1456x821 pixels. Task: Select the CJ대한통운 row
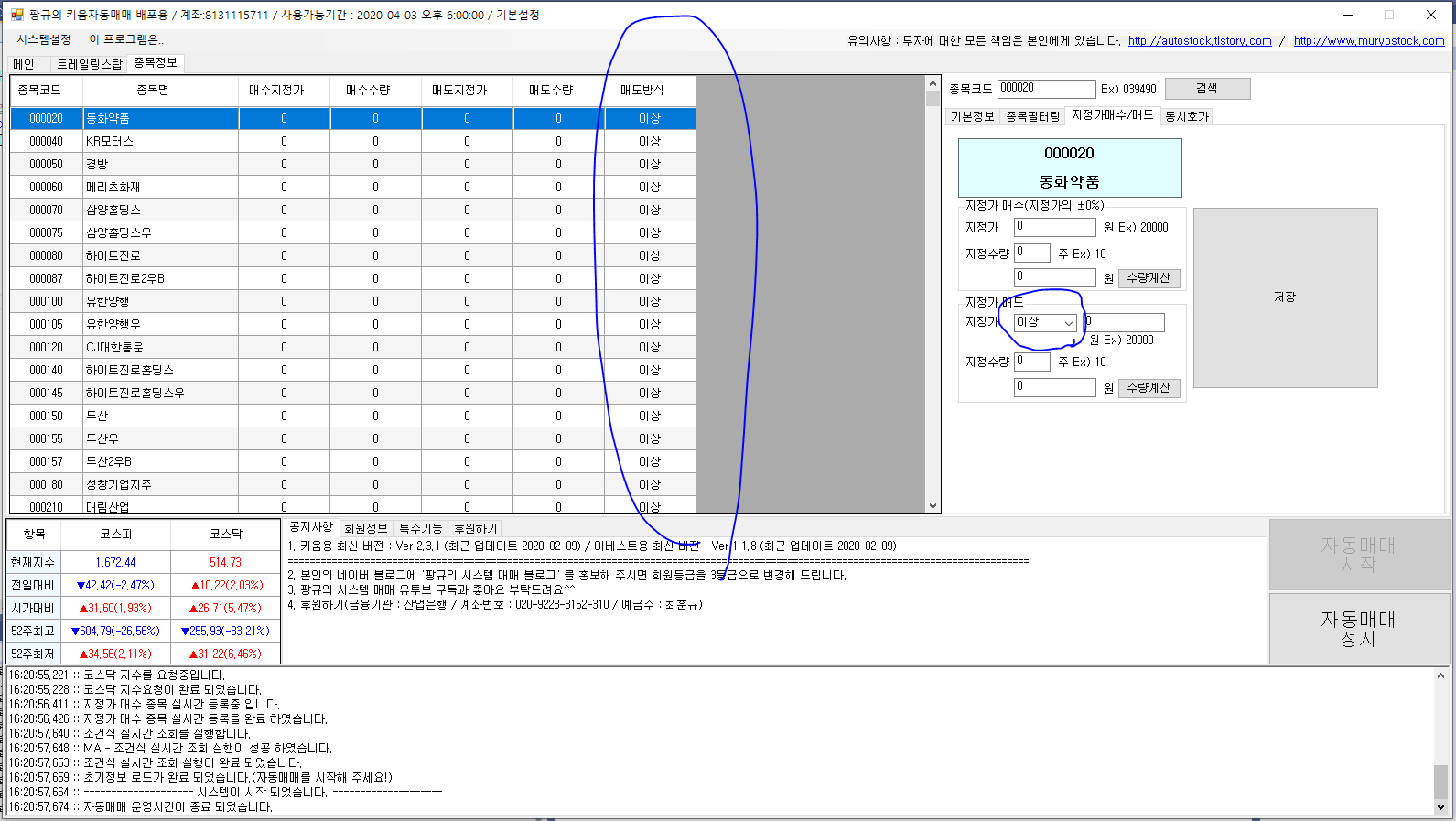click(x=353, y=347)
